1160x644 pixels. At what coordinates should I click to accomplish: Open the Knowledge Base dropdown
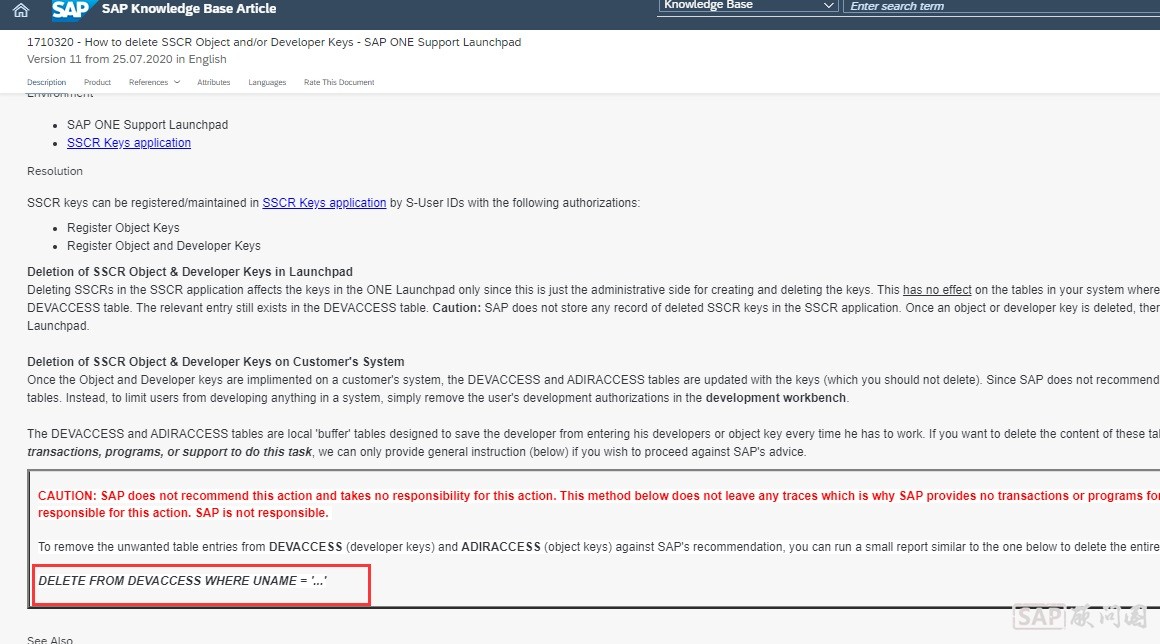click(748, 6)
